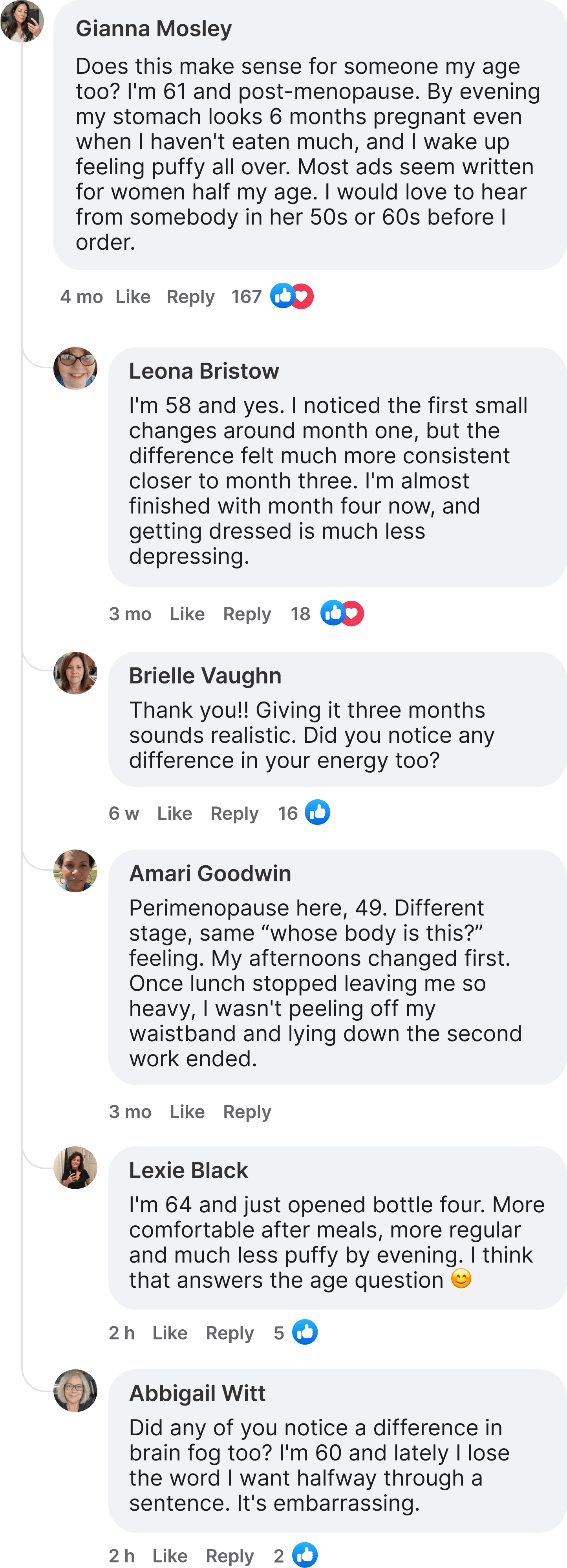The height and width of the screenshot is (1568, 567).
Task: View reactions on Gianna Mosley's comment
Action: point(292,296)
